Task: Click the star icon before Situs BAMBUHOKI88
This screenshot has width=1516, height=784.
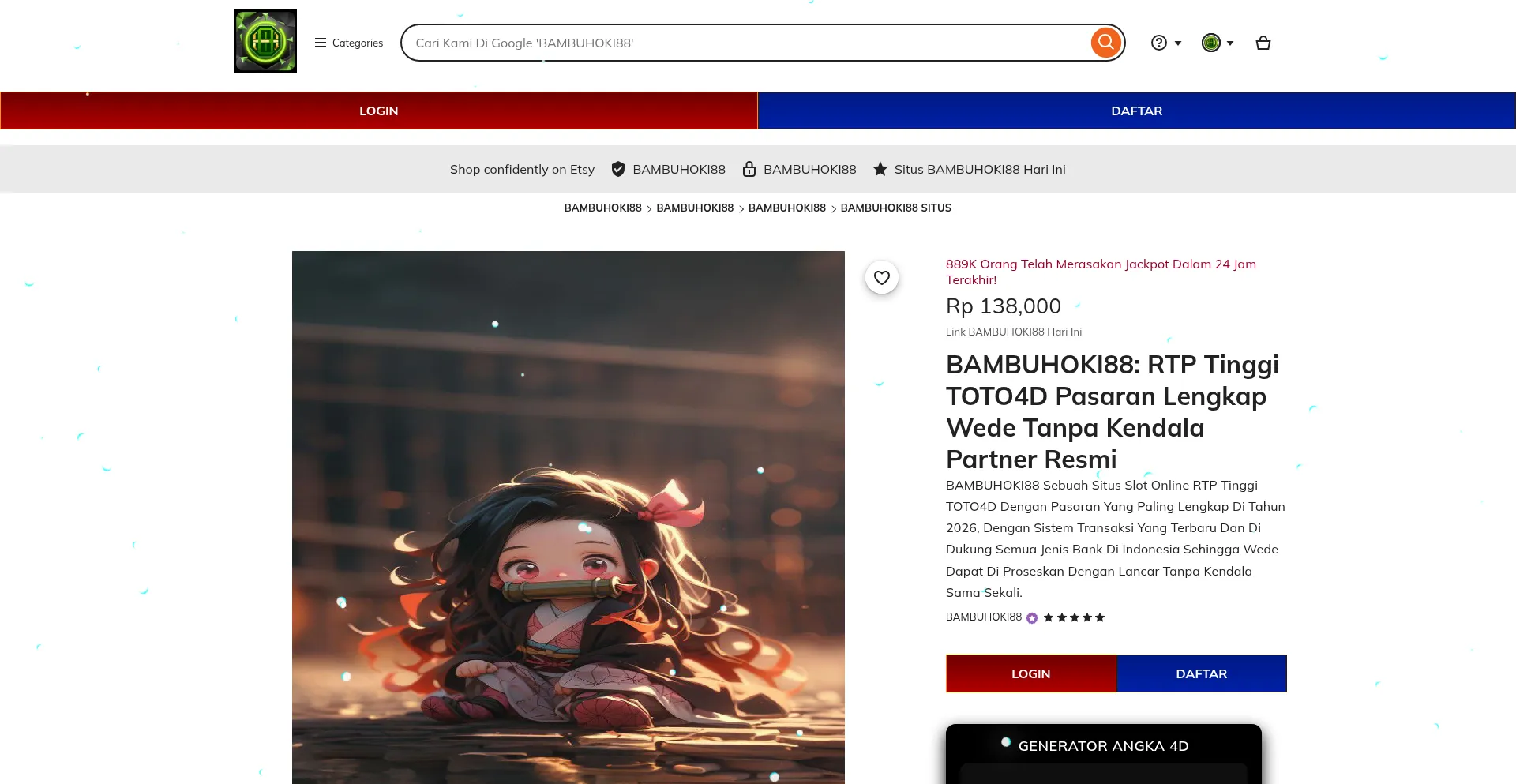Action: coord(880,169)
